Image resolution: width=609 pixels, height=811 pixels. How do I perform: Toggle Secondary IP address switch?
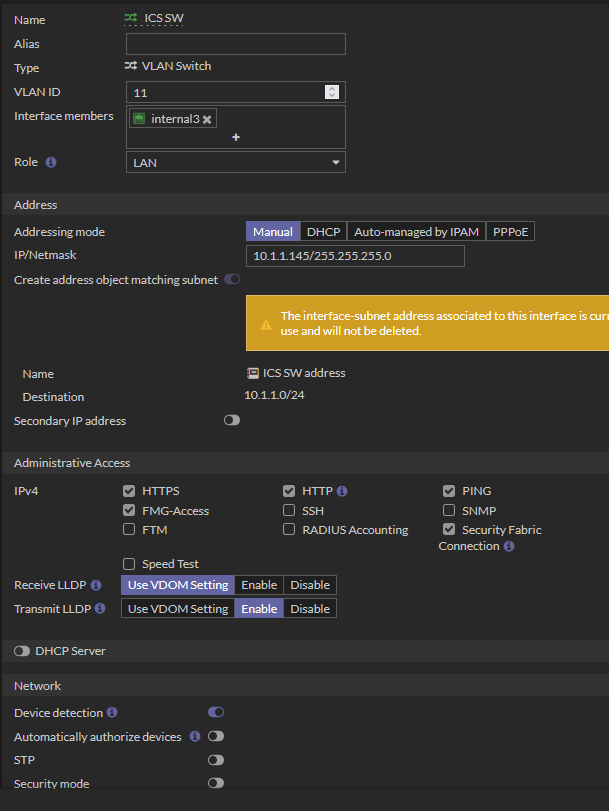point(232,421)
